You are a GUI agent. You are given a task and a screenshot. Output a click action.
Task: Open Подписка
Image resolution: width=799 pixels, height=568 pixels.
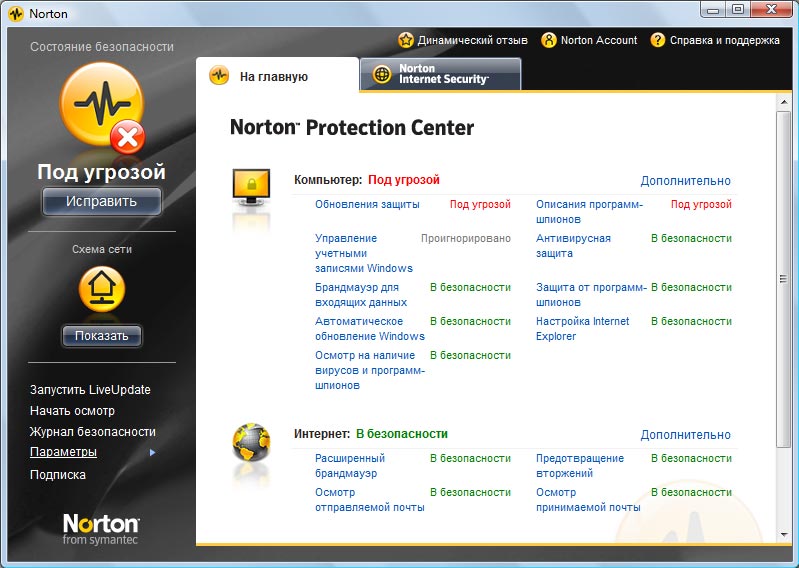(x=58, y=475)
